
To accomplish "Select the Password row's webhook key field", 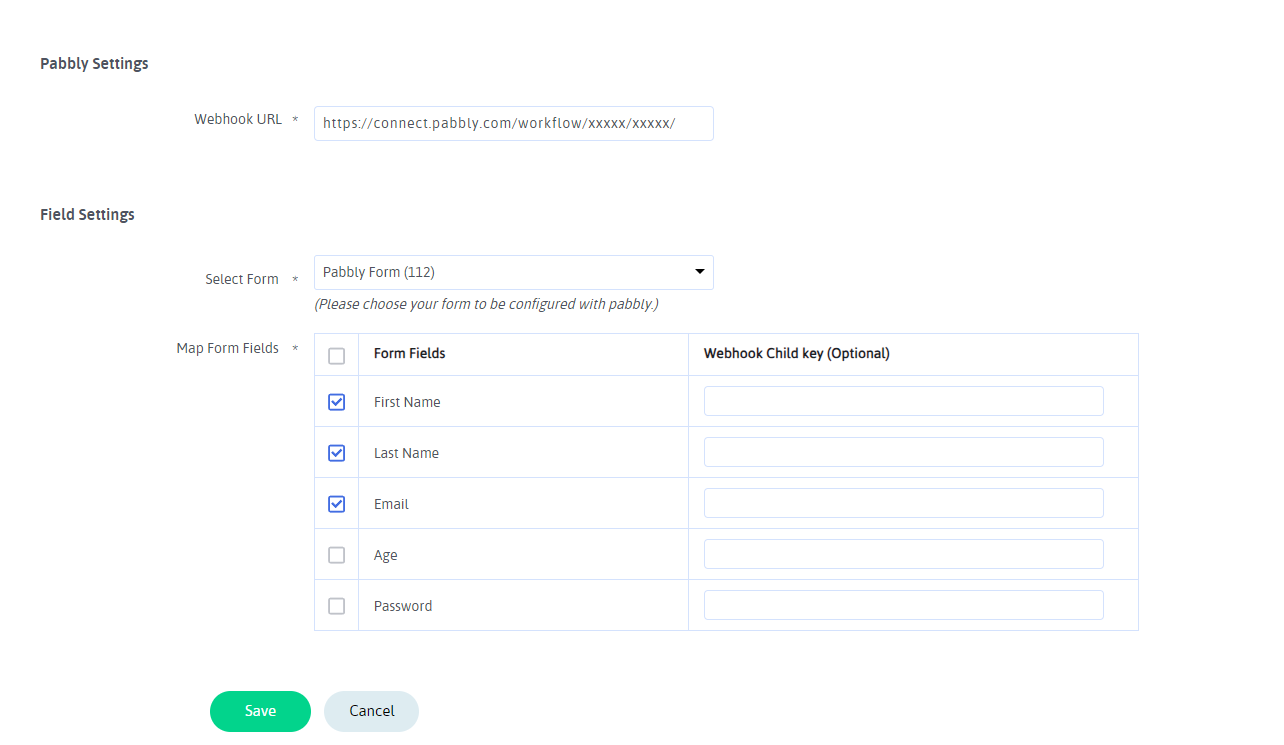I will (903, 604).
